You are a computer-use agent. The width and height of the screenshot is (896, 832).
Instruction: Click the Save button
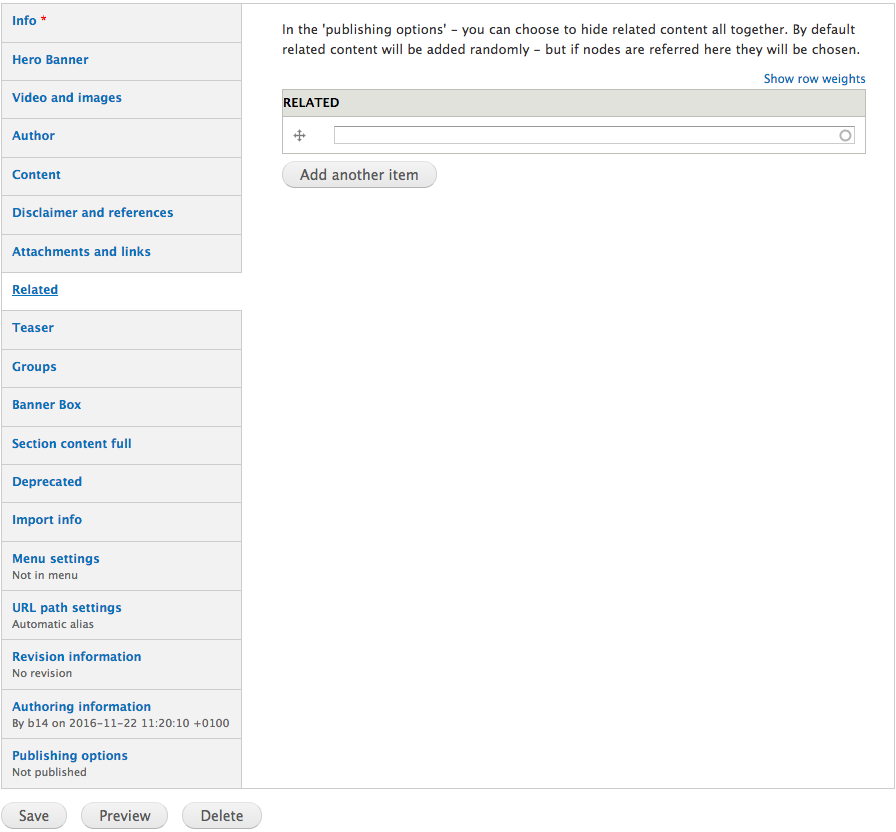34,816
